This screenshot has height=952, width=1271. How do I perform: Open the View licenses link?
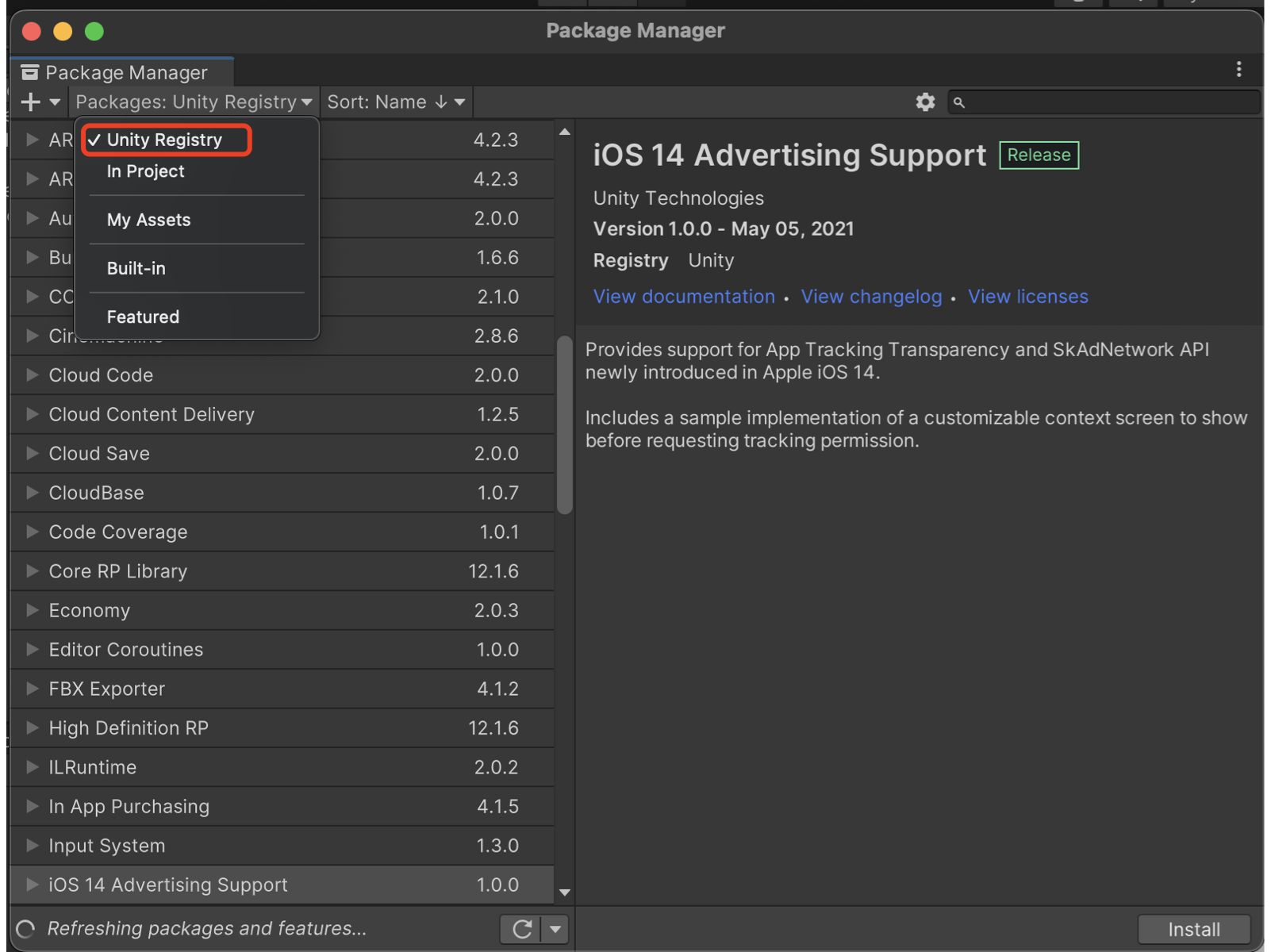click(1027, 297)
